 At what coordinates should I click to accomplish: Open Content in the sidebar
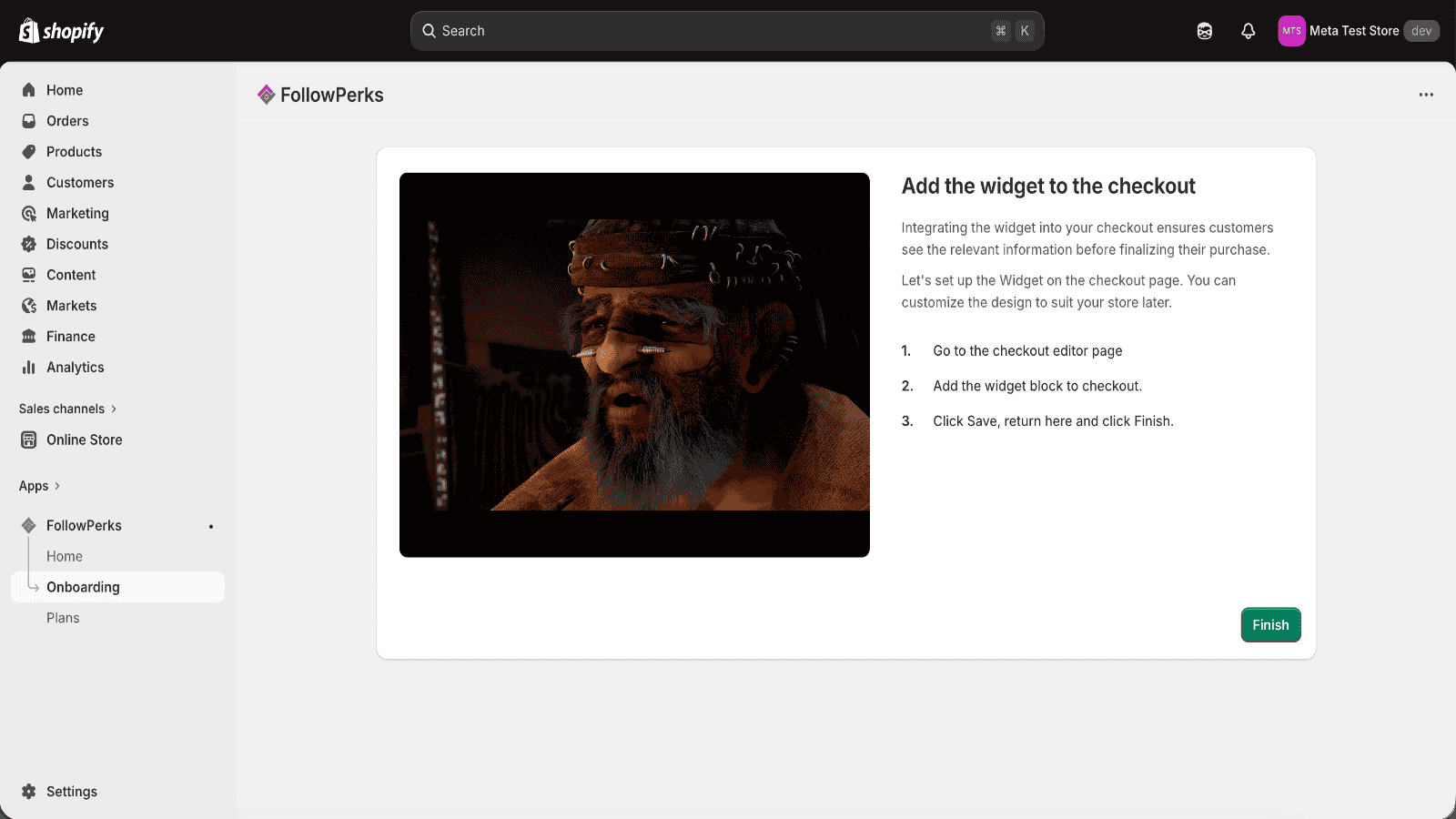117,275
